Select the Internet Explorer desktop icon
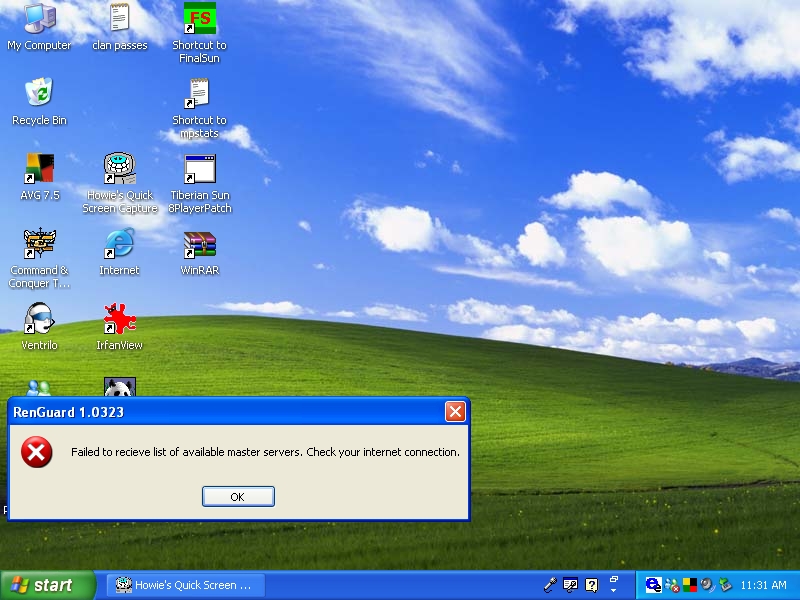This screenshot has width=800, height=600. [120, 245]
